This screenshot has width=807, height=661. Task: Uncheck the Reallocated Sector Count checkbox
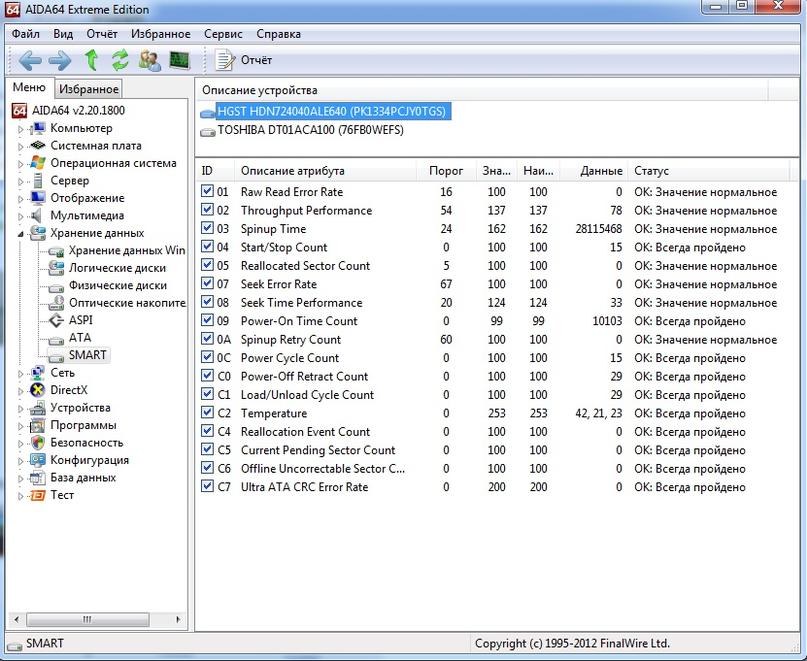pyautogui.click(x=207, y=265)
